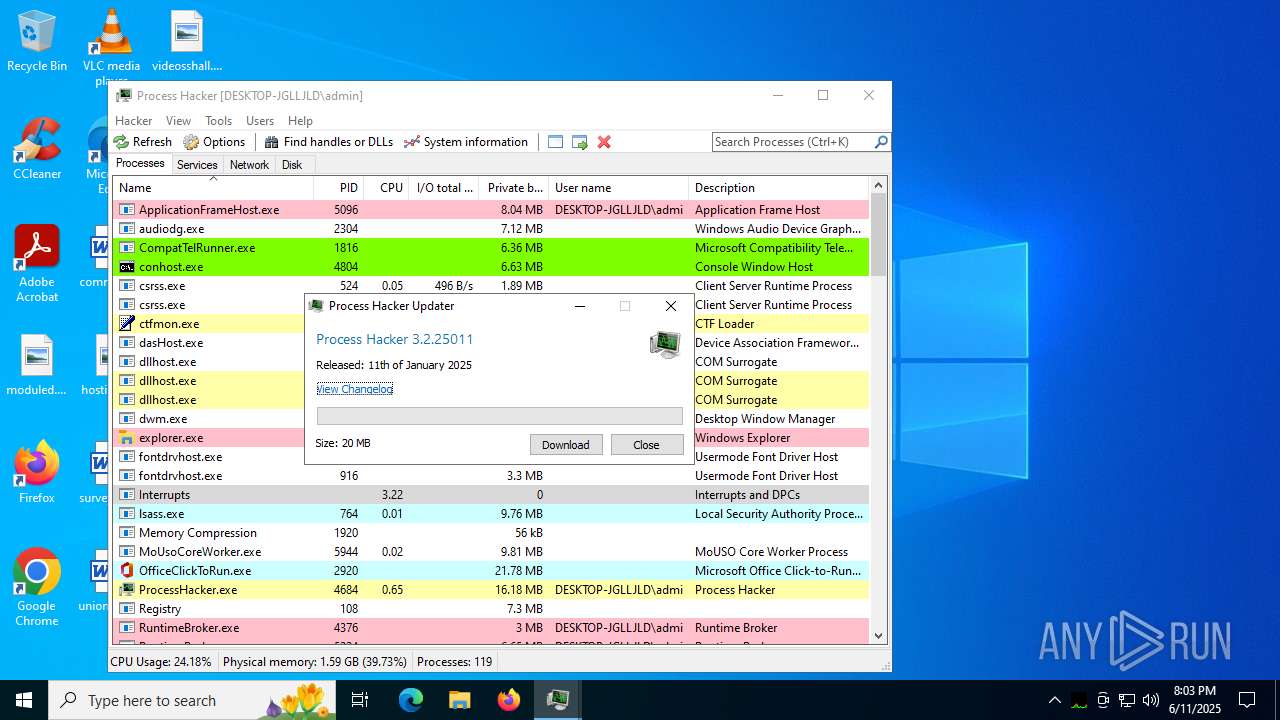1280x720 pixels.
Task: Click the updater download progress bar
Action: tap(500, 416)
